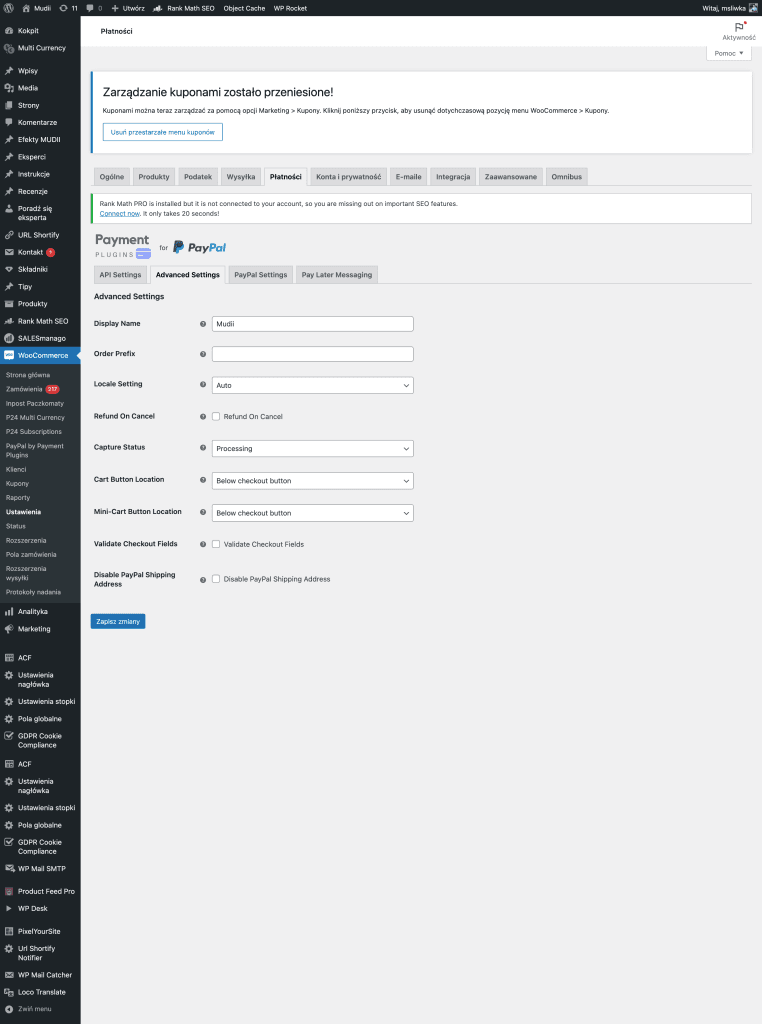This screenshot has width=762, height=1024.
Task: Check Disable PayPal Shipping Address option
Action: coord(216,579)
